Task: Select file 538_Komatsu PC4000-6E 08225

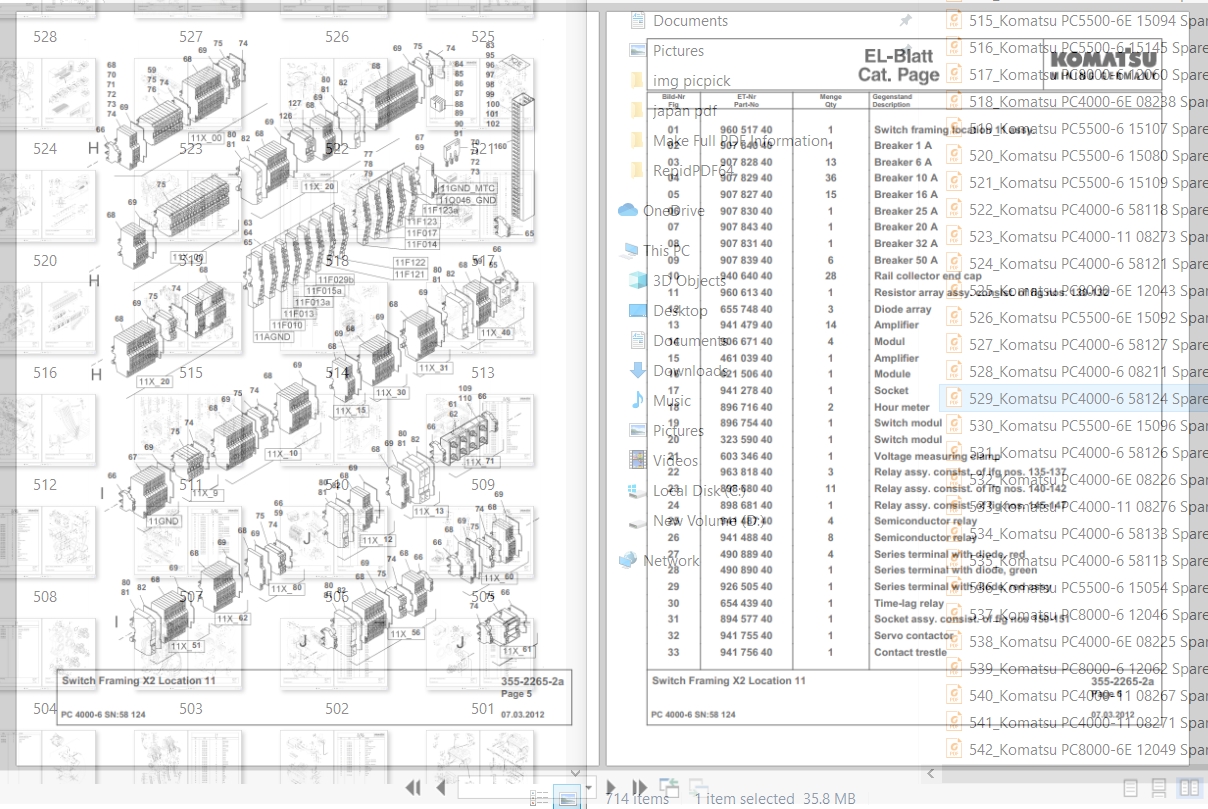Action: click(1088, 641)
